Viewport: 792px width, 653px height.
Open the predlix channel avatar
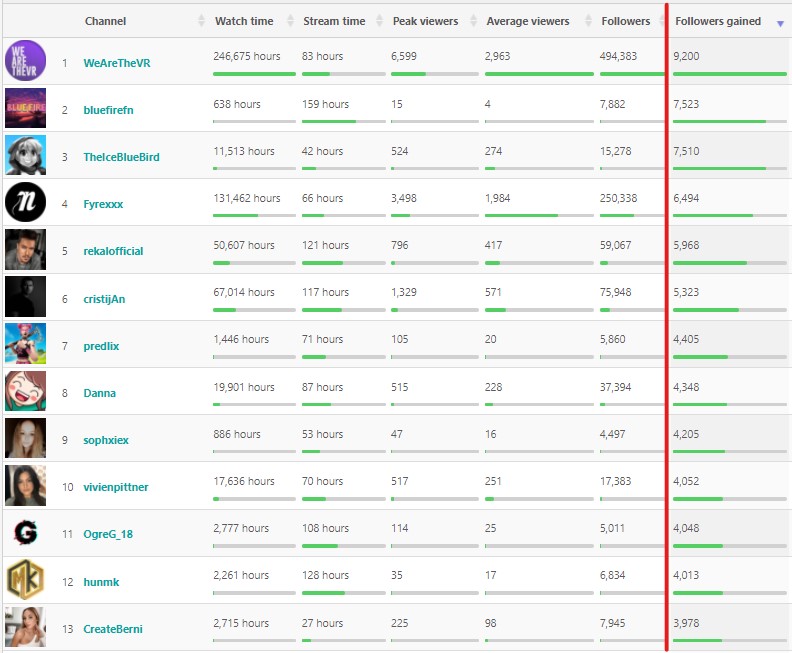pyautogui.click(x=25, y=345)
